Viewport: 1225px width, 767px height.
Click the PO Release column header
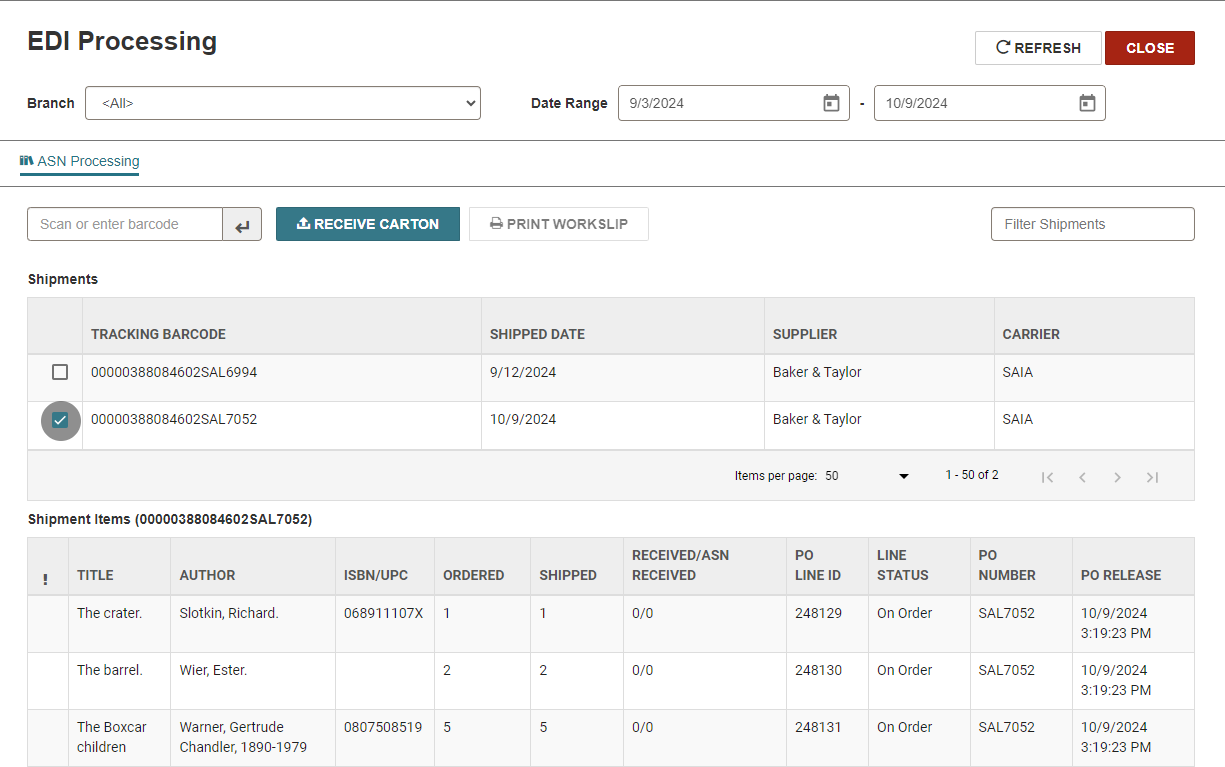point(1121,575)
